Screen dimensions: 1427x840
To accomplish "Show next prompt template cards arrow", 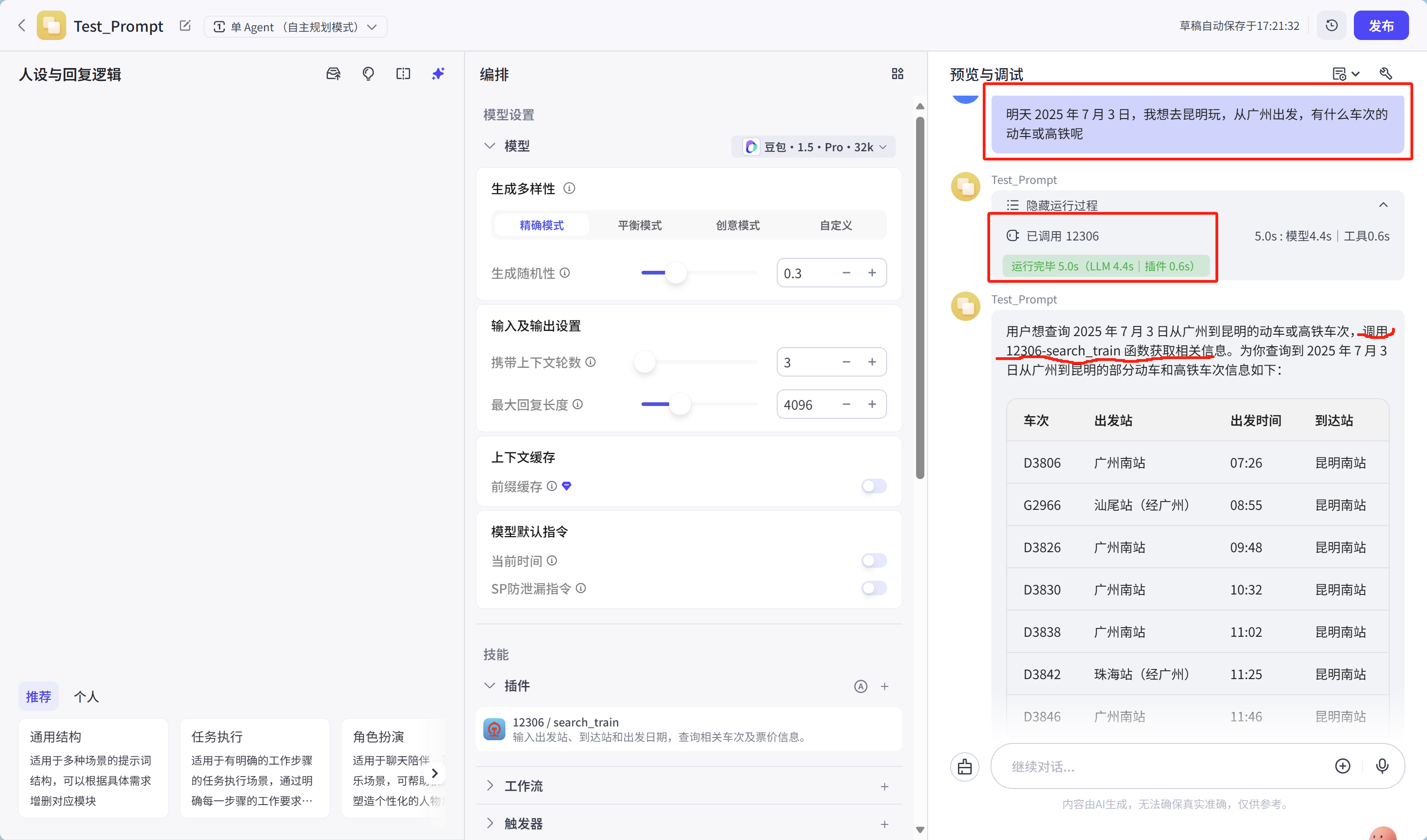I will (x=435, y=773).
